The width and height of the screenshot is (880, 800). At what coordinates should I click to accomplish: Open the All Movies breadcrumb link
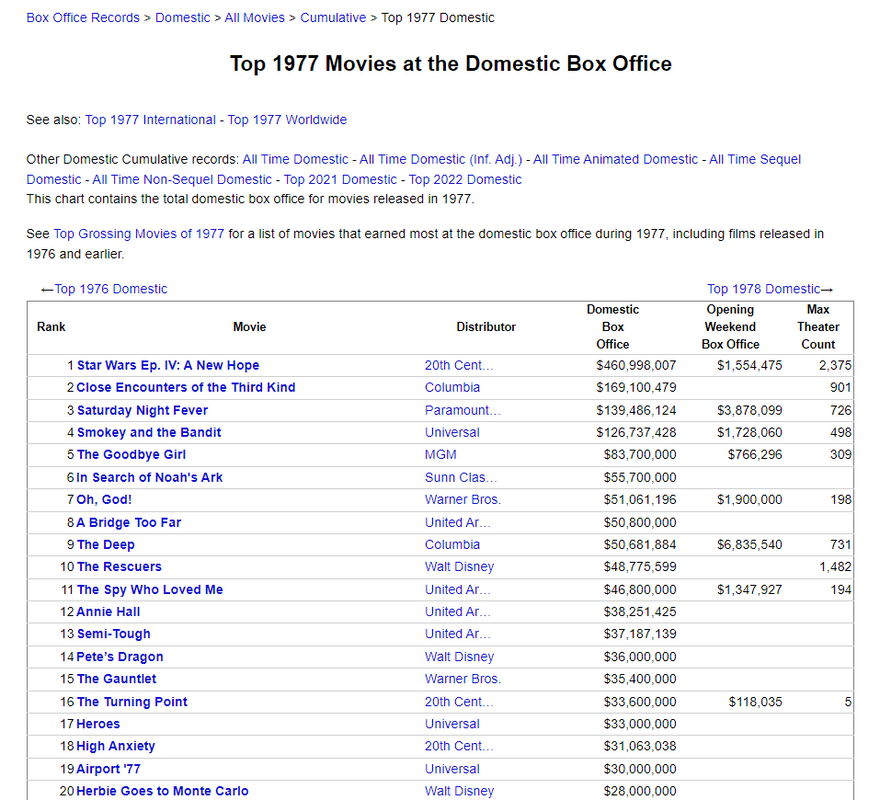(254, 18)
